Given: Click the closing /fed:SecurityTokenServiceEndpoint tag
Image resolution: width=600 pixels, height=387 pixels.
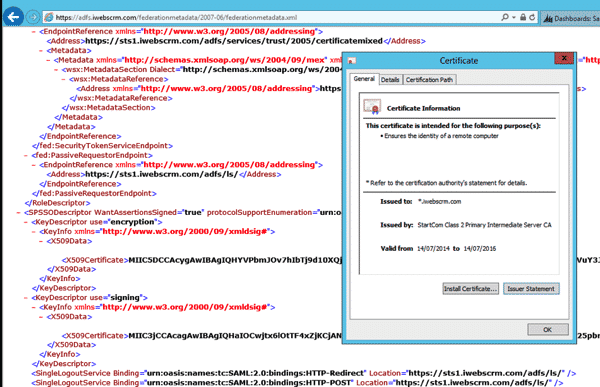Looking at the screenshot, I should [103, 145].
